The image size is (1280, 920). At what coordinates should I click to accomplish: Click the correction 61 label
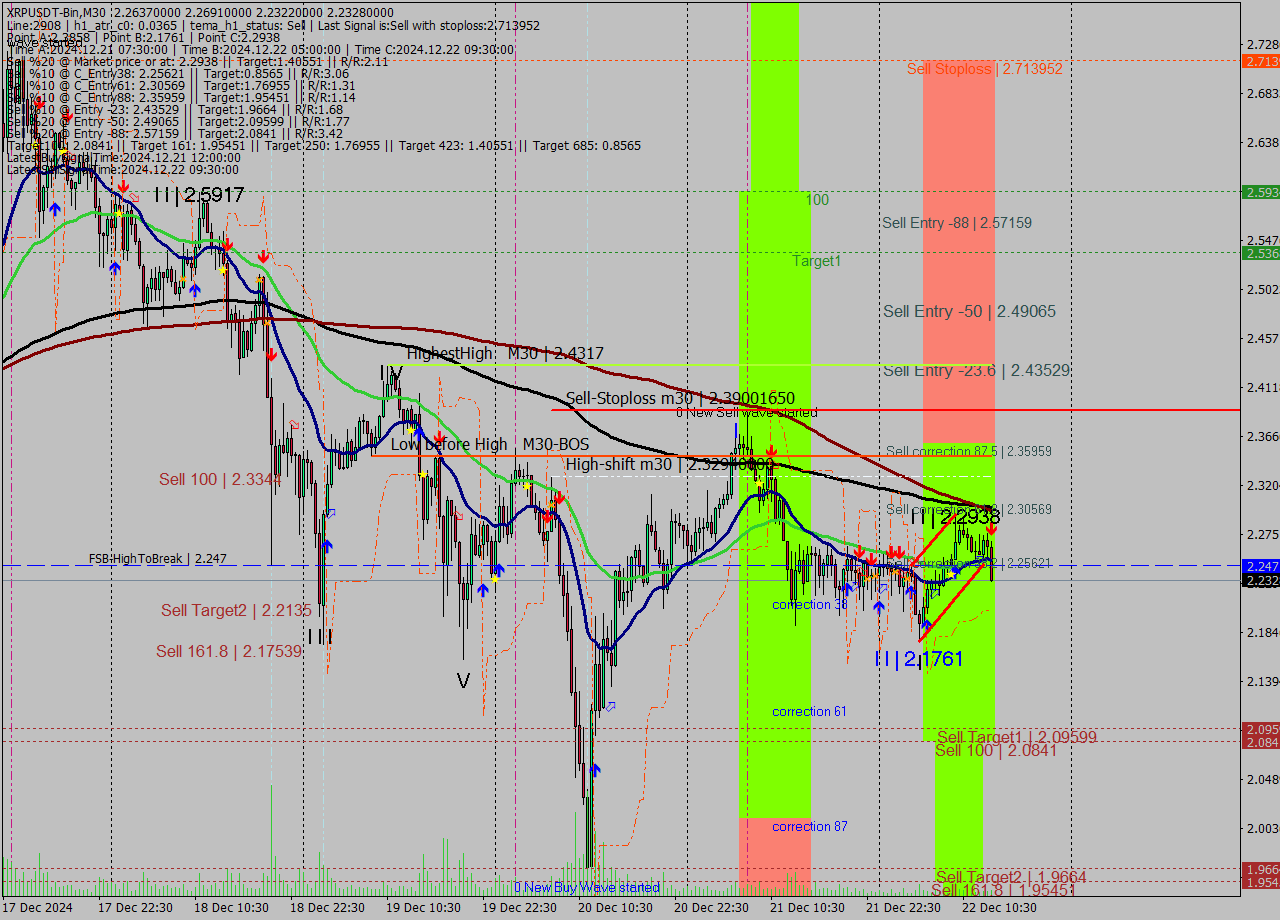coord(810,712)
